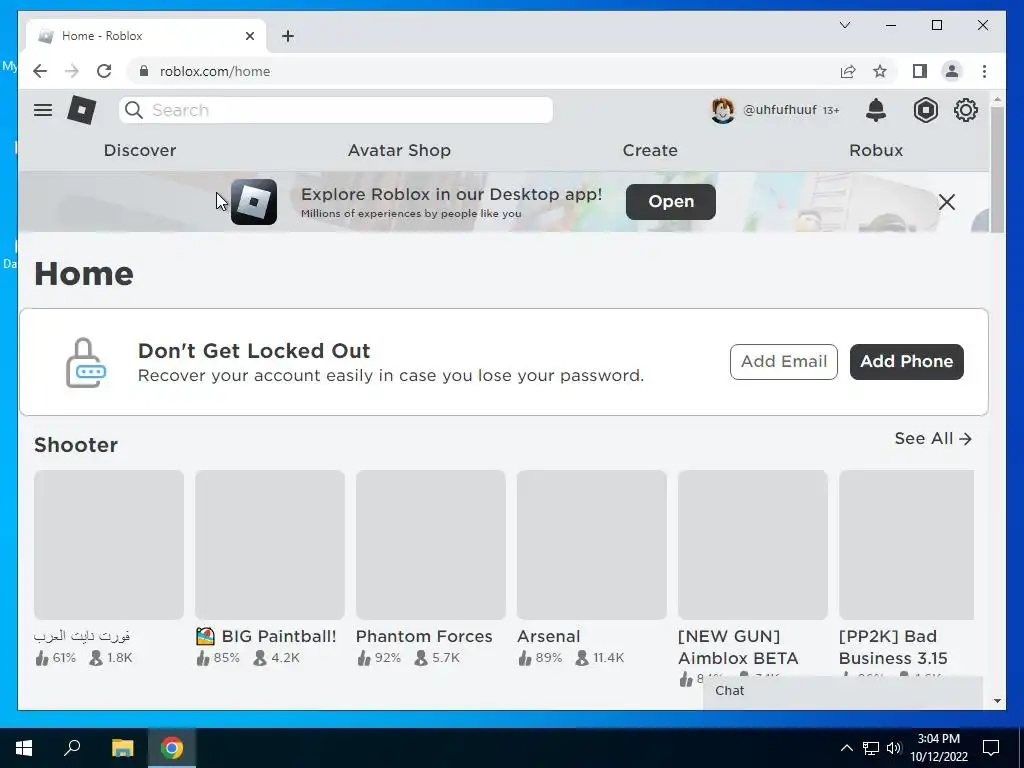Click the Add Phone button
The width and height of the screenshot is (1024, 768).
tap(906, 362)
